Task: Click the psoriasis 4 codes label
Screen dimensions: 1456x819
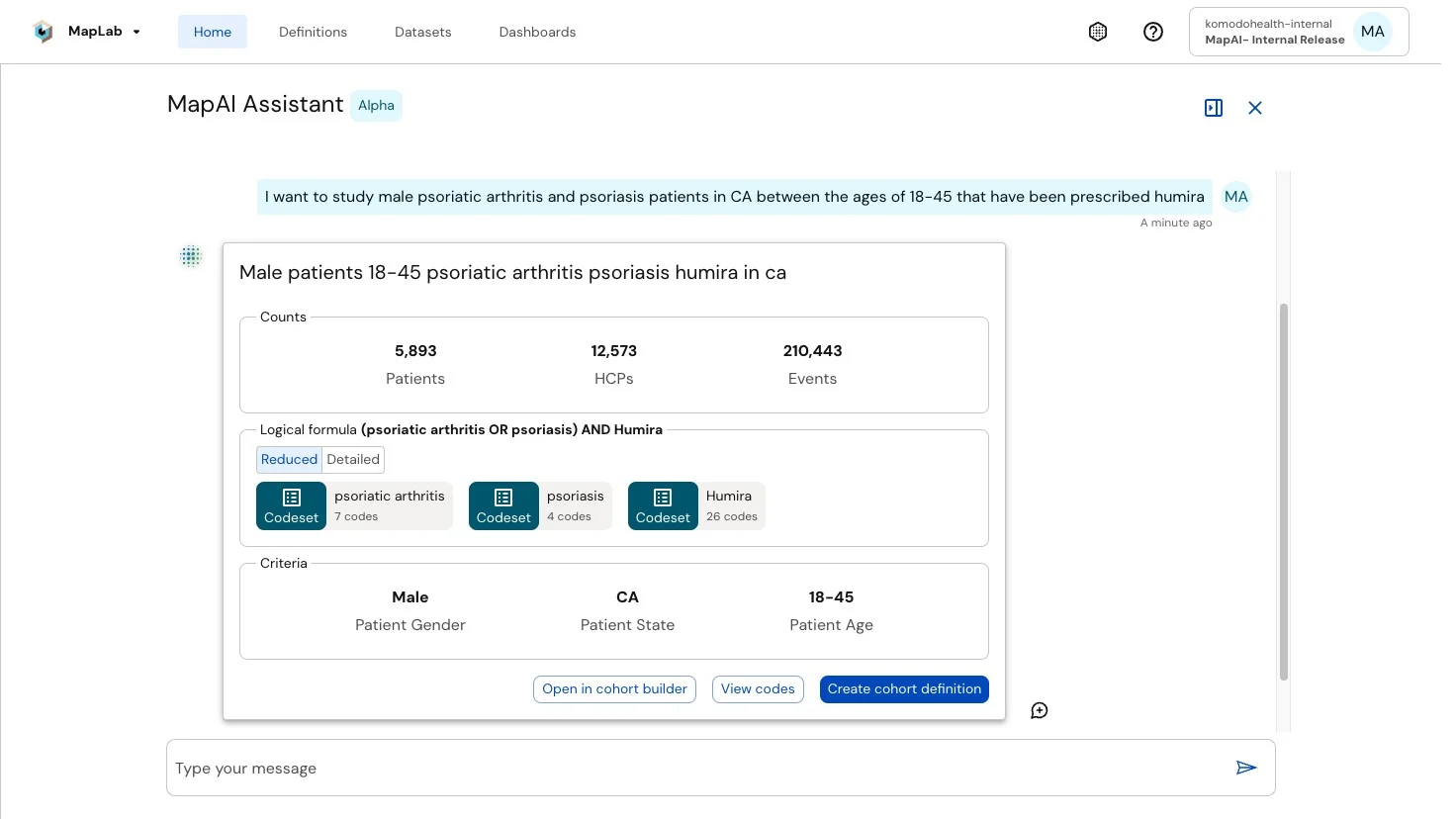Action: pyautogui.click(x=576, y=505)
